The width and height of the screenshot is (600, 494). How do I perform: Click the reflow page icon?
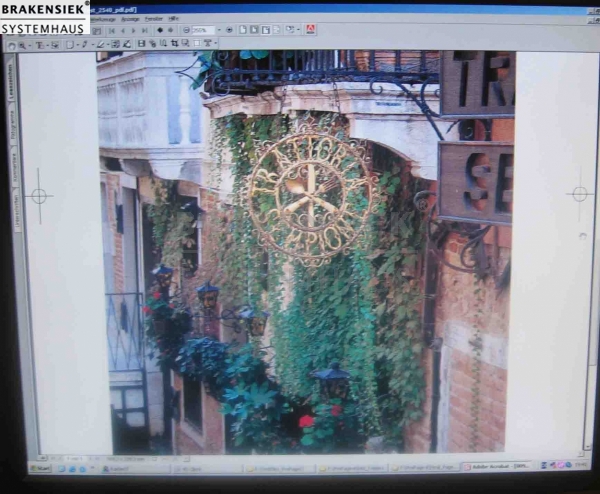tap(277, 30)
